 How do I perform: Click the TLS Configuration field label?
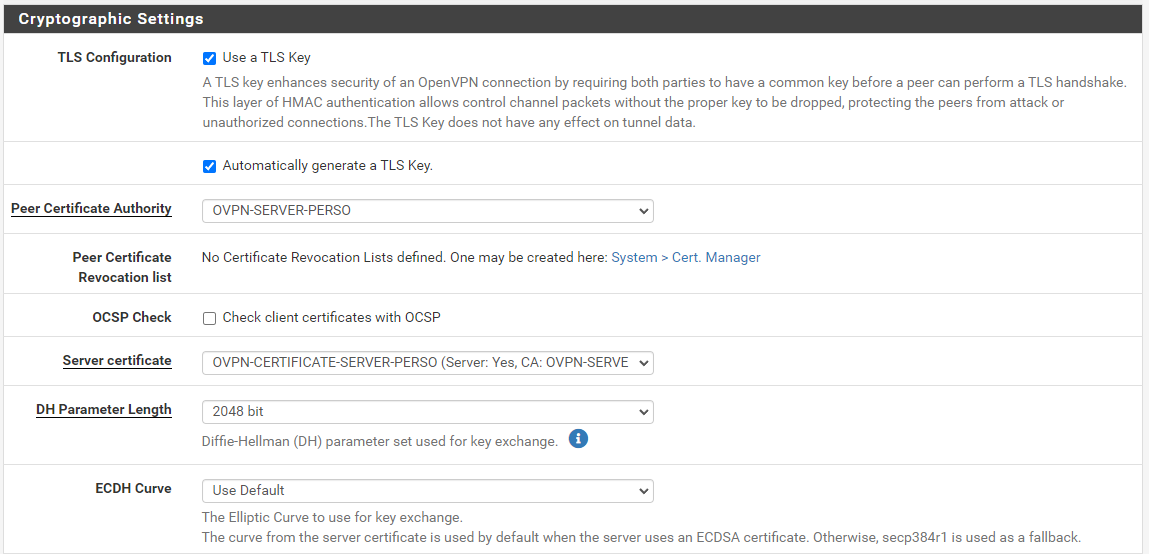(x=115, y=58)
